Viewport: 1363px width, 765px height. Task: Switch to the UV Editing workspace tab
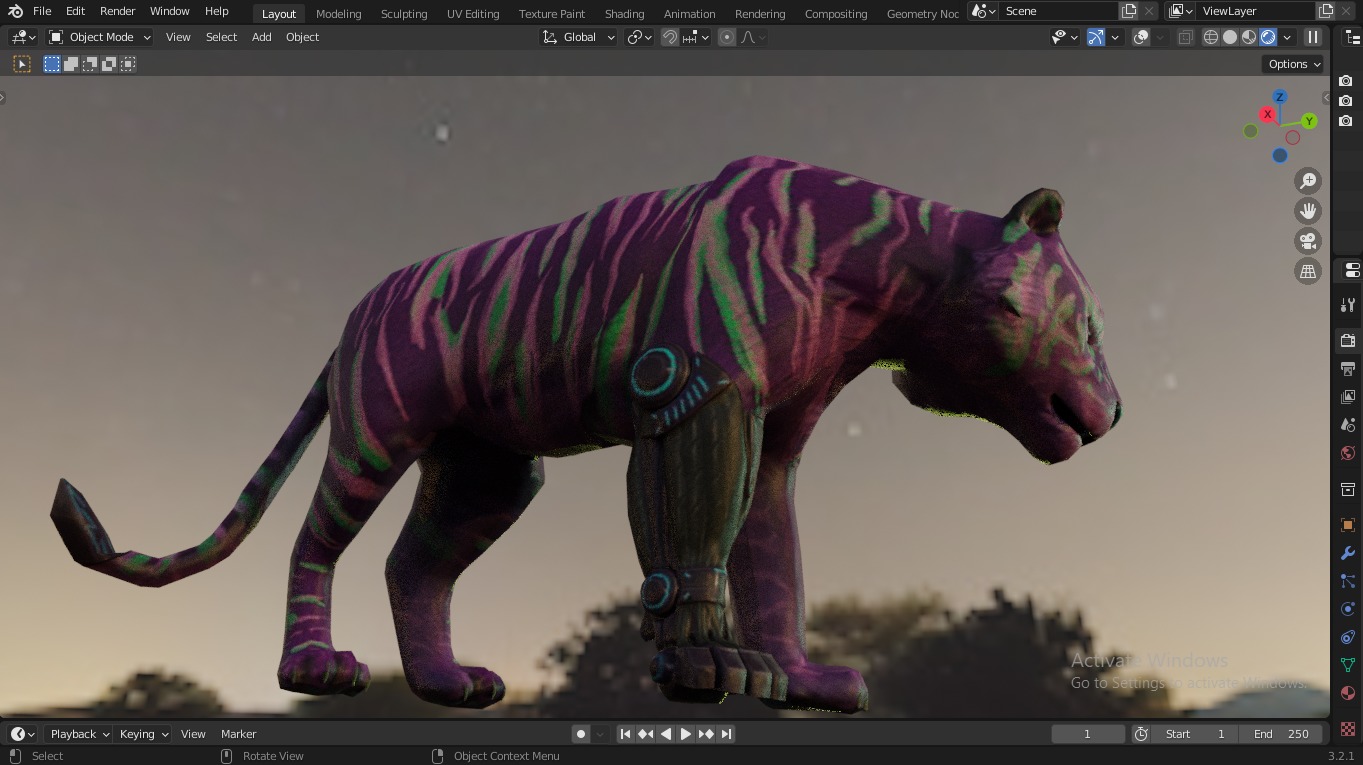click(473, 14)
